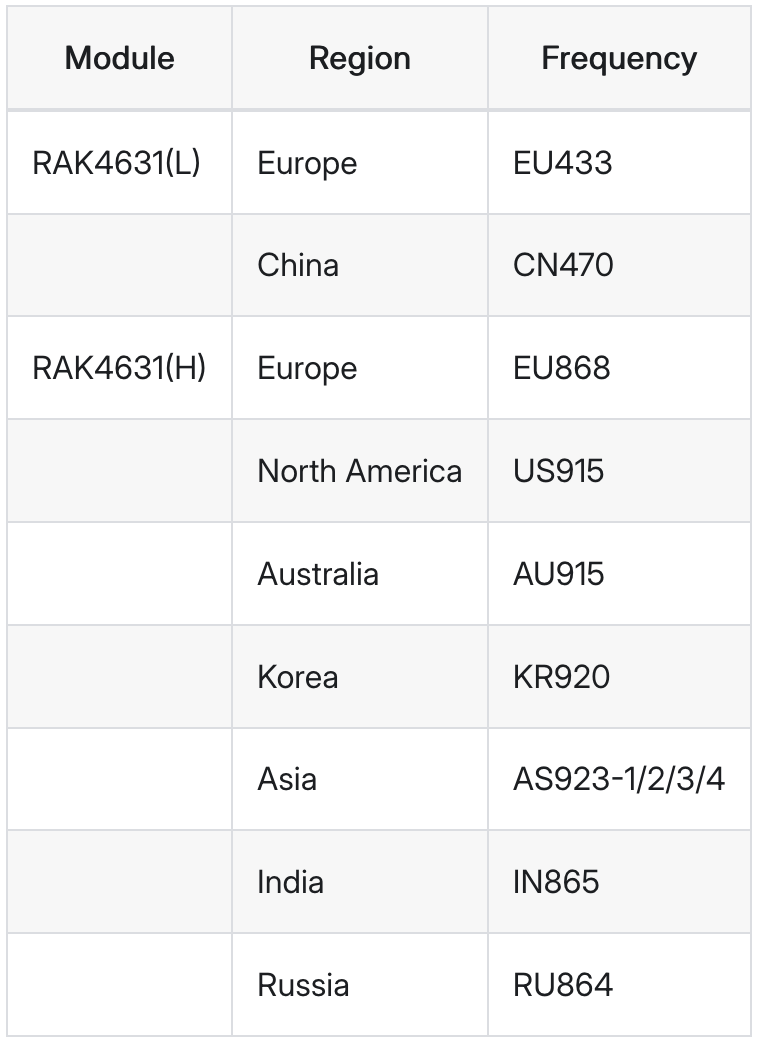Click the China region cell
Image resolution: width=760 pixels, height=1046 pixels.
pyautogui.click(x=298, y=265)
